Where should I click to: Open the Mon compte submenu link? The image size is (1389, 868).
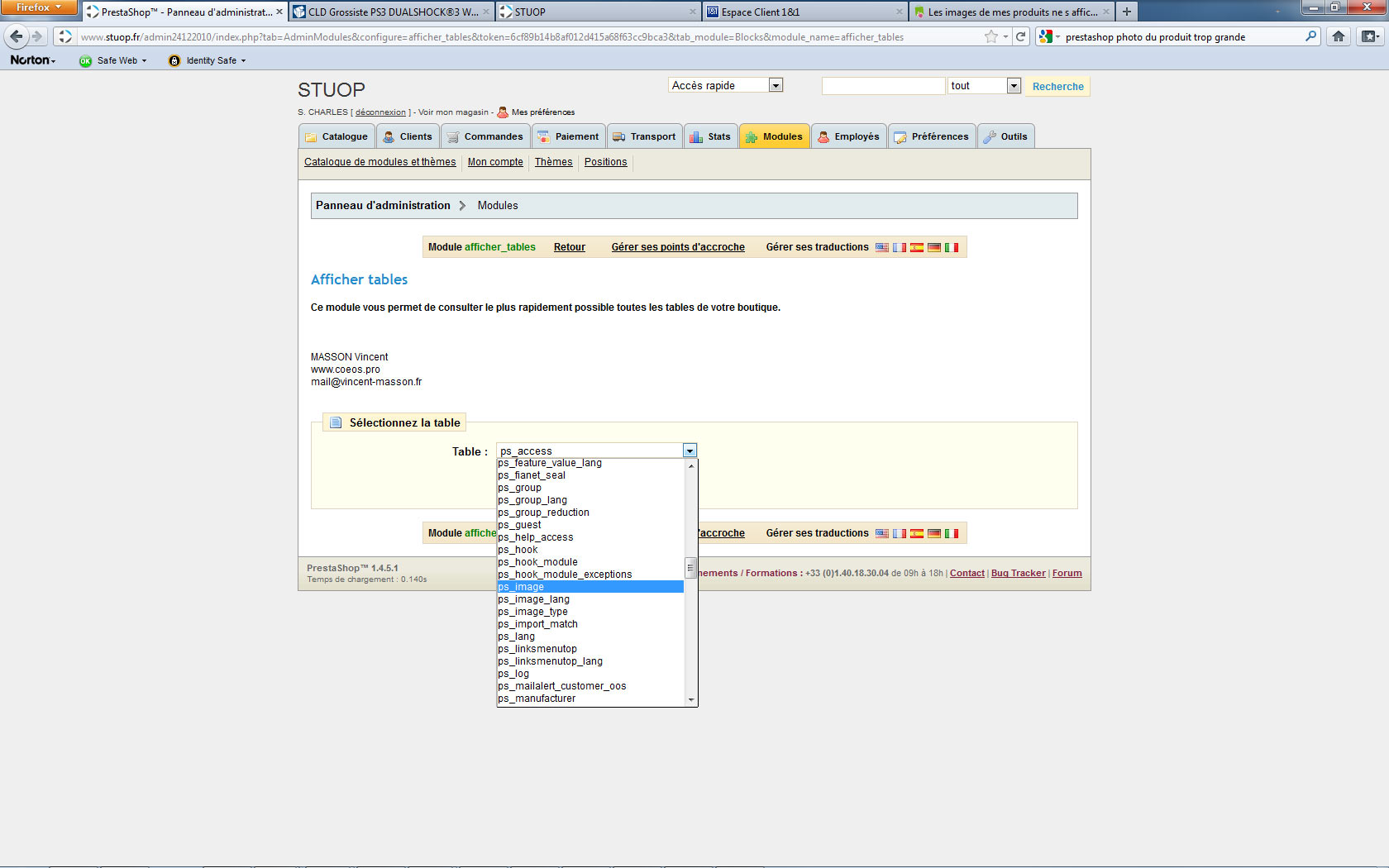[495, 162]
